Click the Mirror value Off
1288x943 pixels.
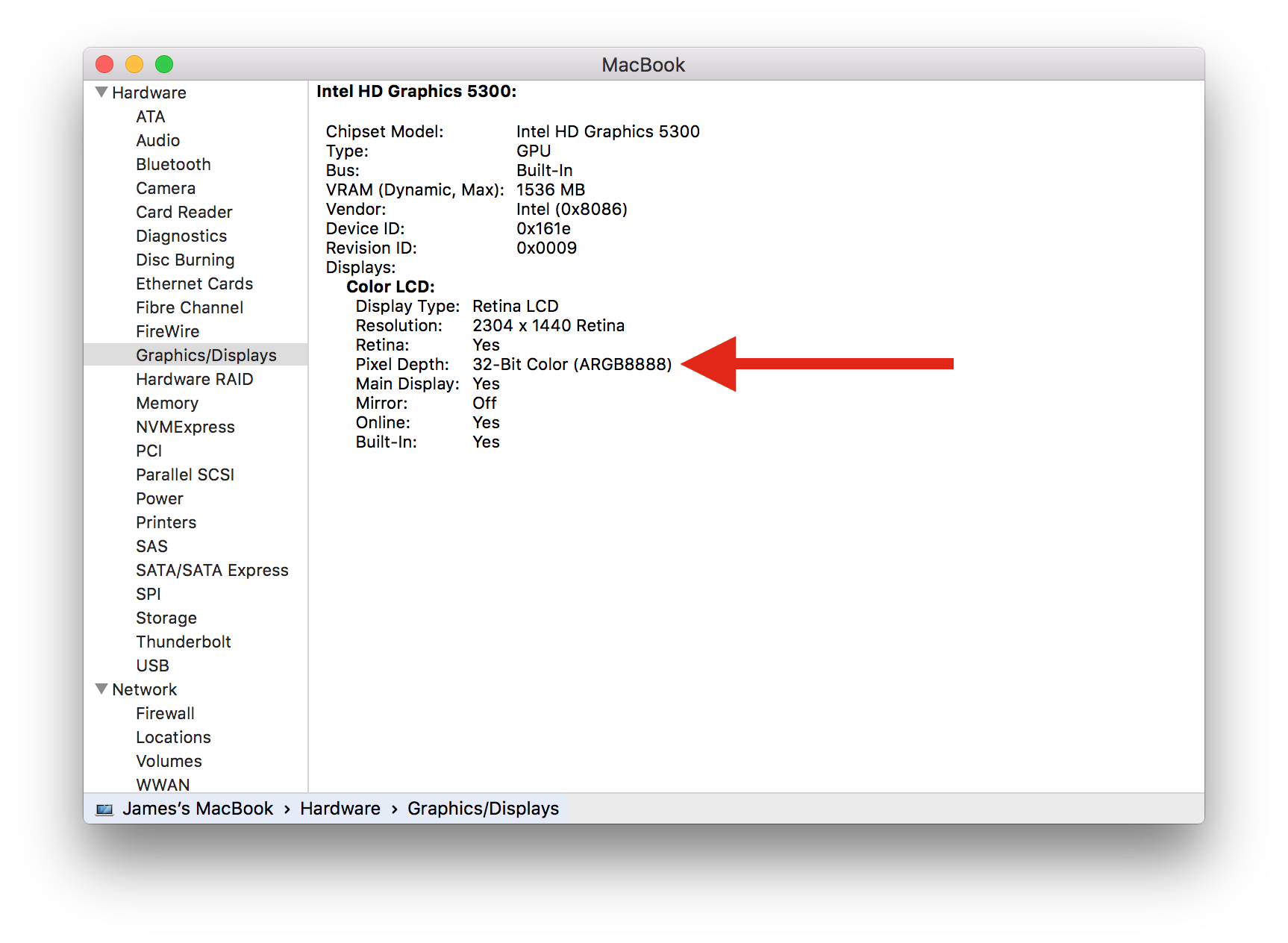pyautogui.click(x=484, y=403)
